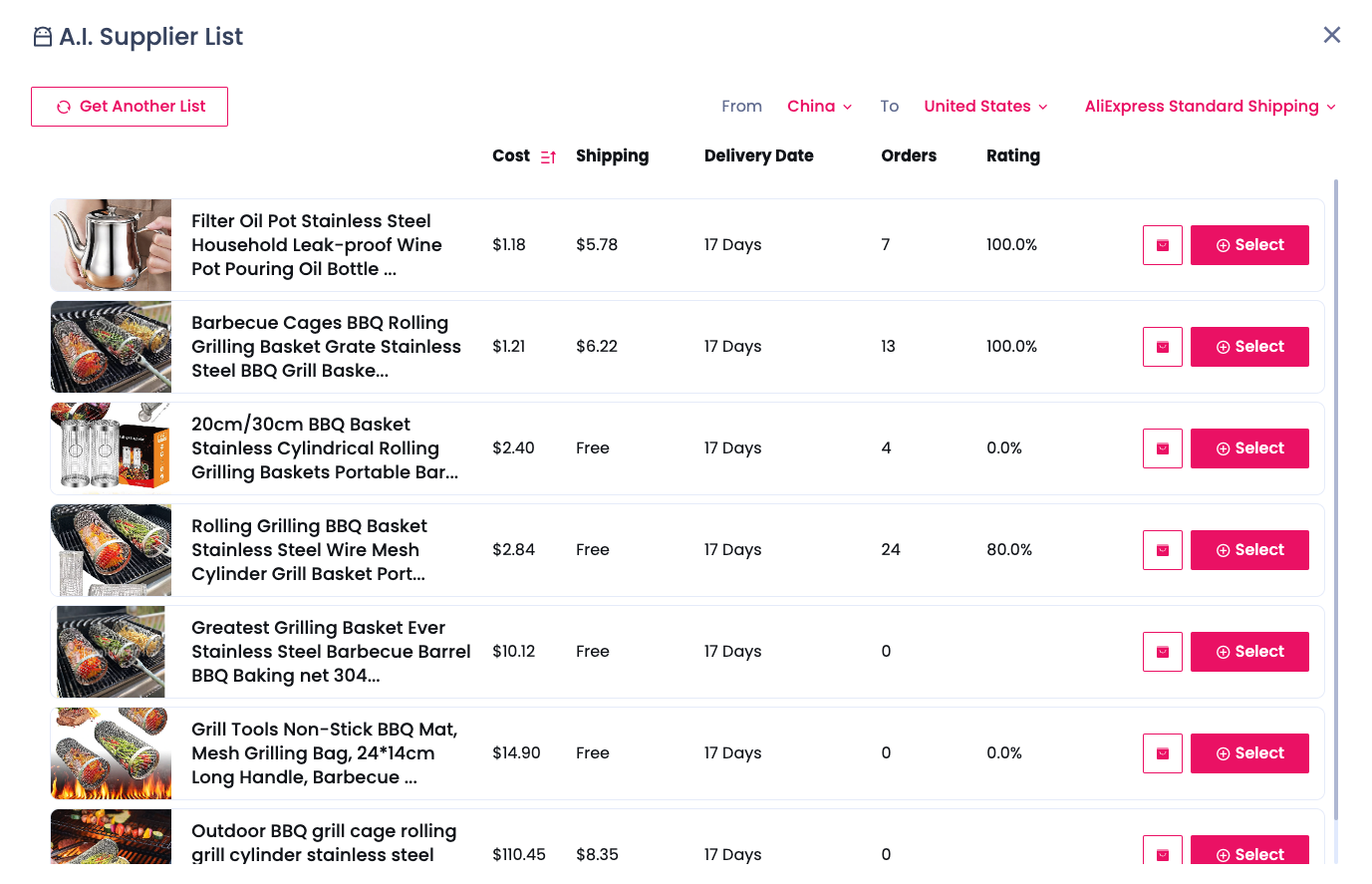Click shop icon for 20cm/30cm BBQ Basket row

(1162, 448)
